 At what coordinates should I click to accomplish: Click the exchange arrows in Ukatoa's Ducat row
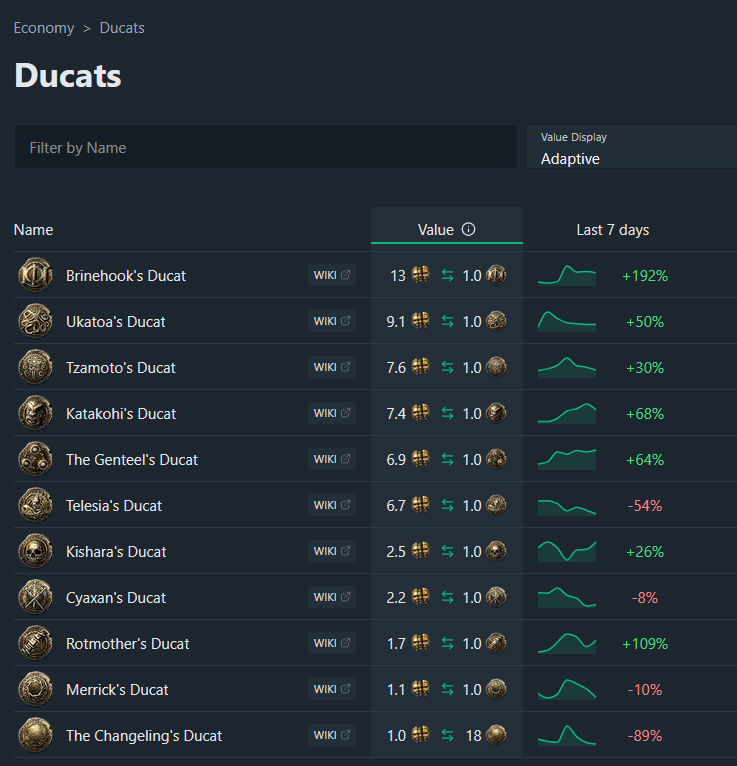click(447, 321)
